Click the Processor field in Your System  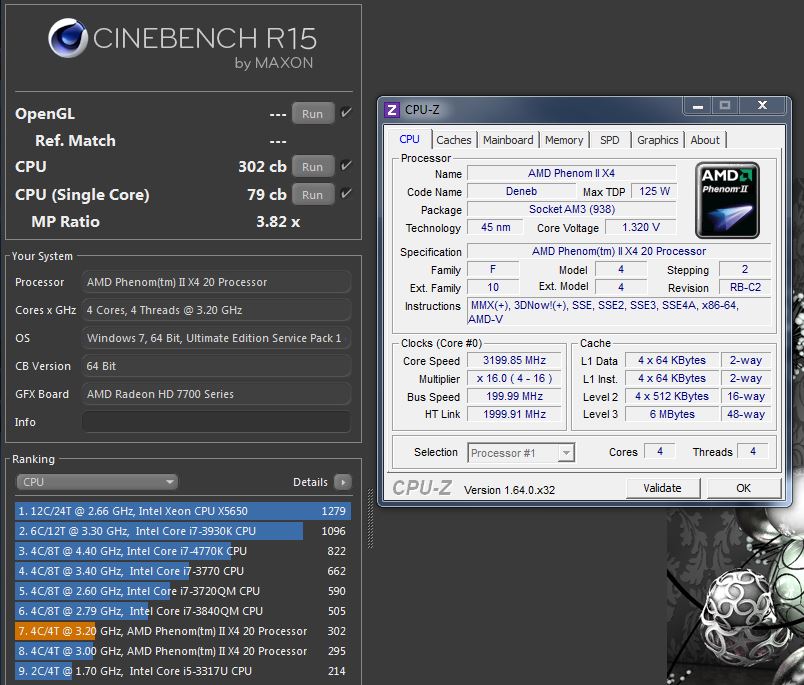click(216, 282)
